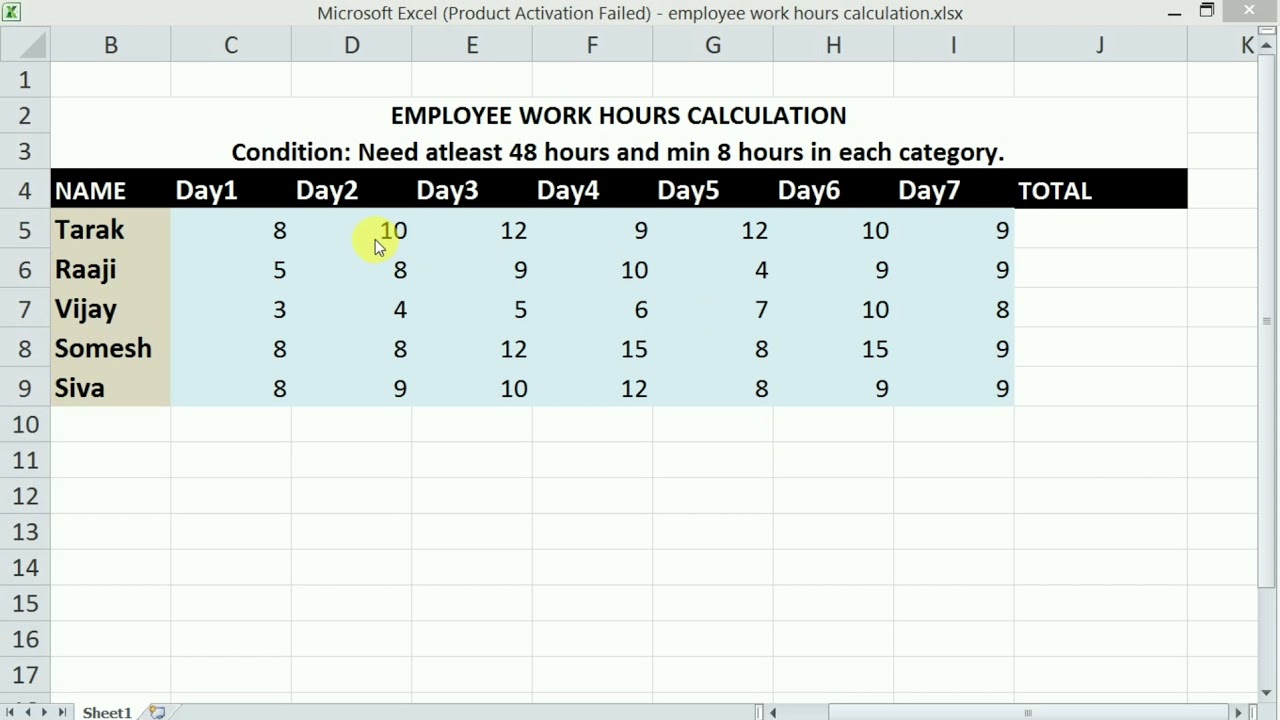1280x720 pixels.
Task: Select column H header
Action: click(x=834, y=45)
